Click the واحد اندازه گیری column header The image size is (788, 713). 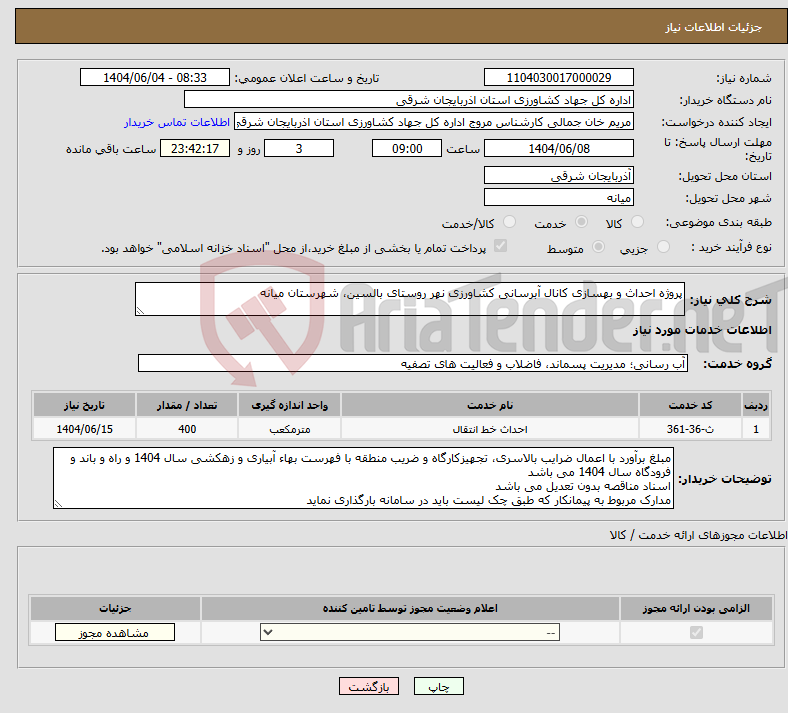289,405
